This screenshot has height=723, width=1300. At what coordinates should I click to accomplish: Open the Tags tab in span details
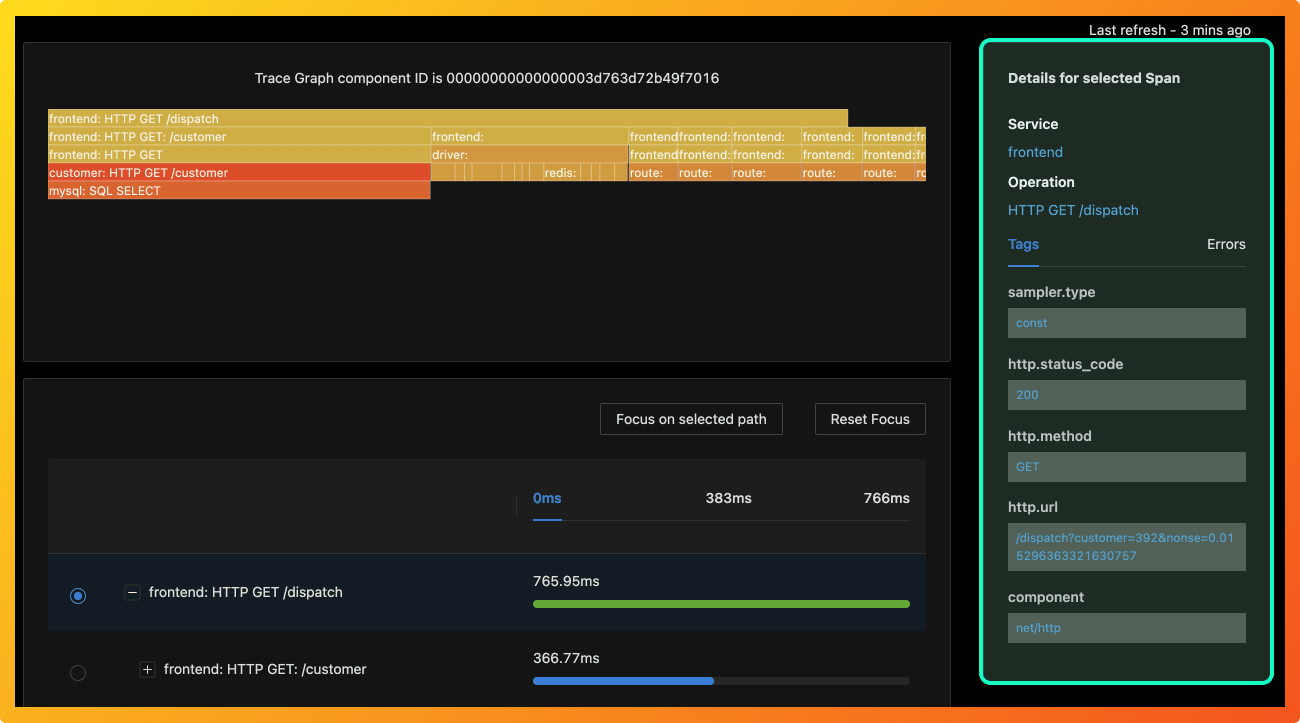tap(1023, 244)
